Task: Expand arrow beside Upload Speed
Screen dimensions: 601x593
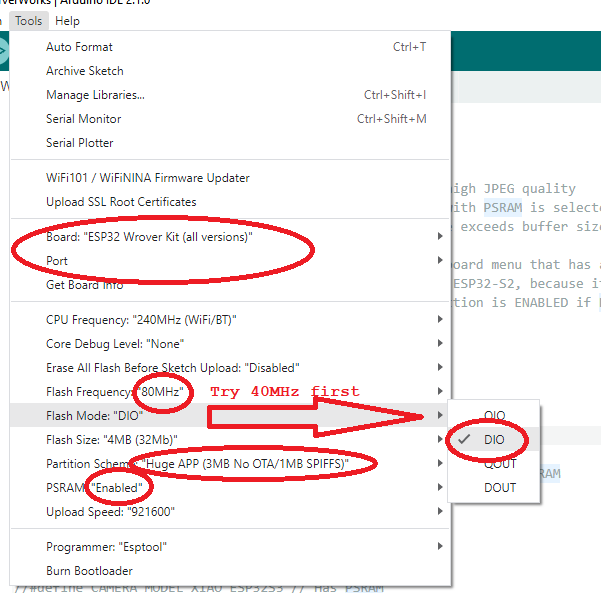Action: point(440,511)
